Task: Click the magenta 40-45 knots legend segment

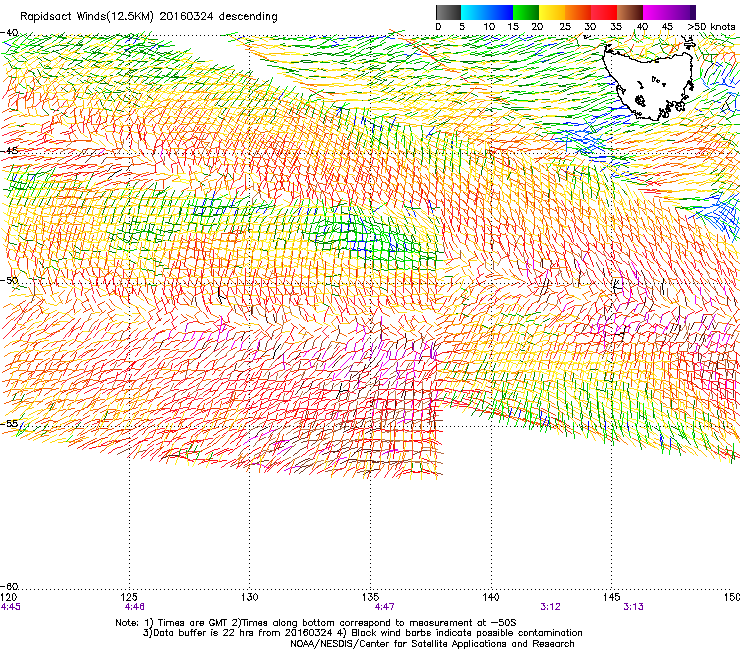Action: point(656,12)
